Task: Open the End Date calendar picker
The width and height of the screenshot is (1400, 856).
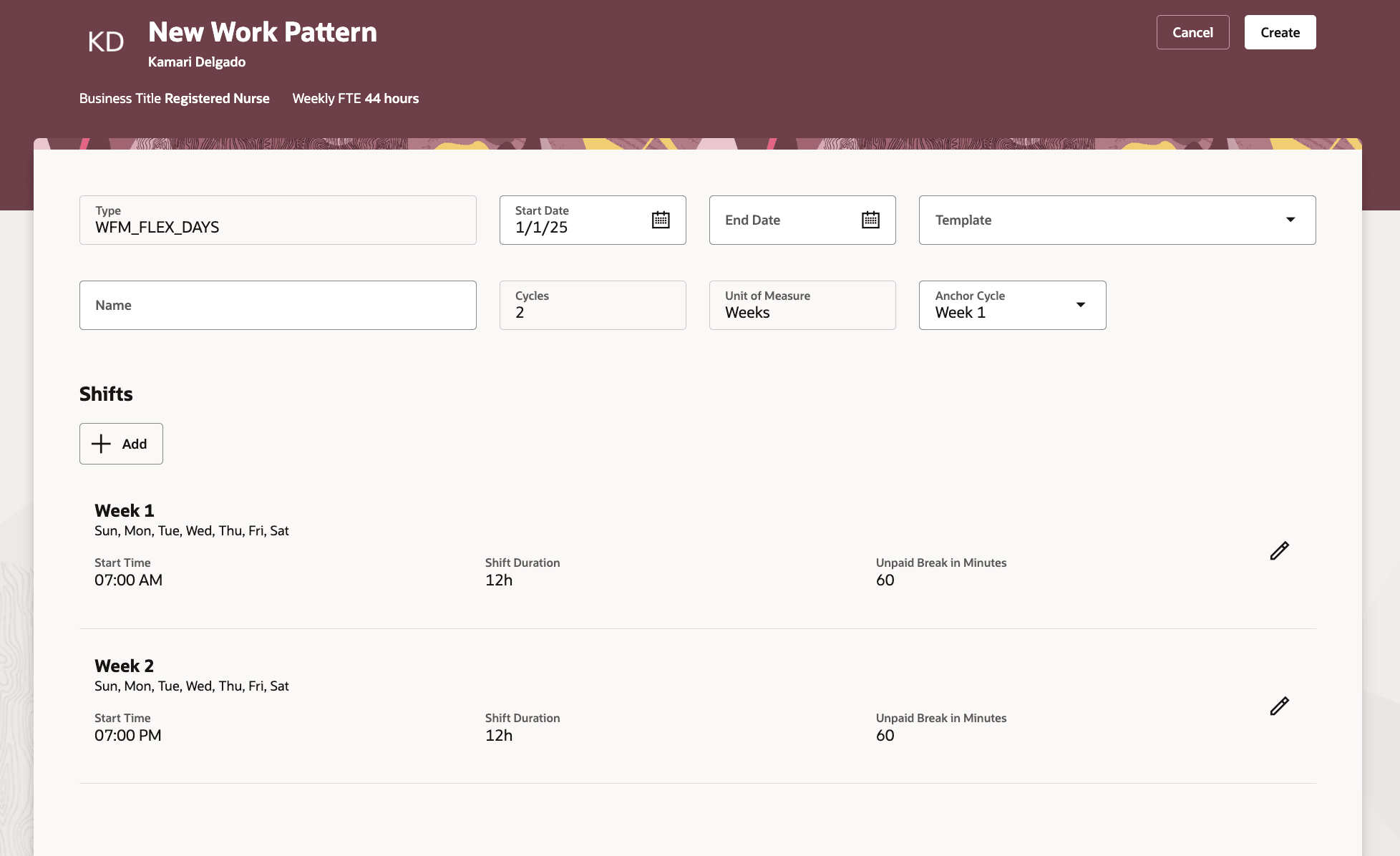Action: click(870, 220)
